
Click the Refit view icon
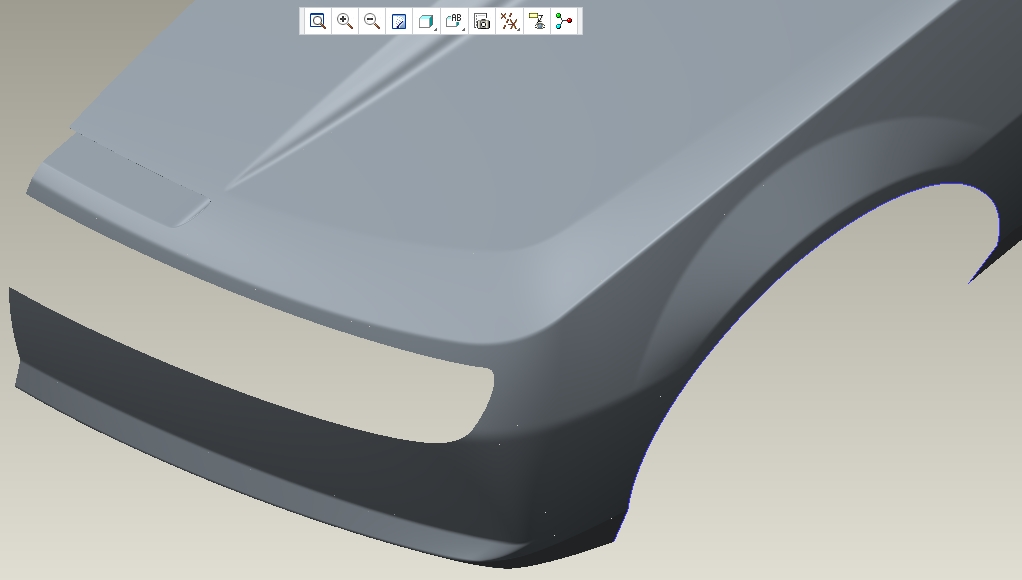click(317, 22)
